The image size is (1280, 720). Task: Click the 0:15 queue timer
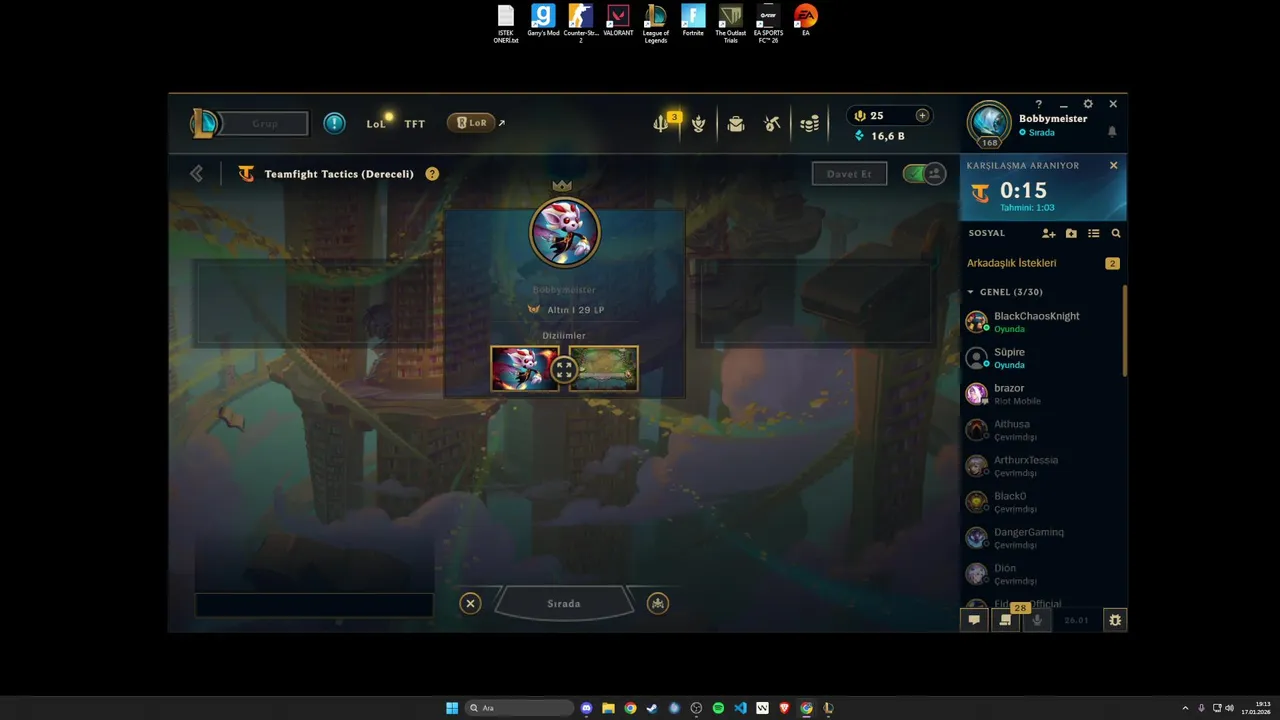point(1023,190)
